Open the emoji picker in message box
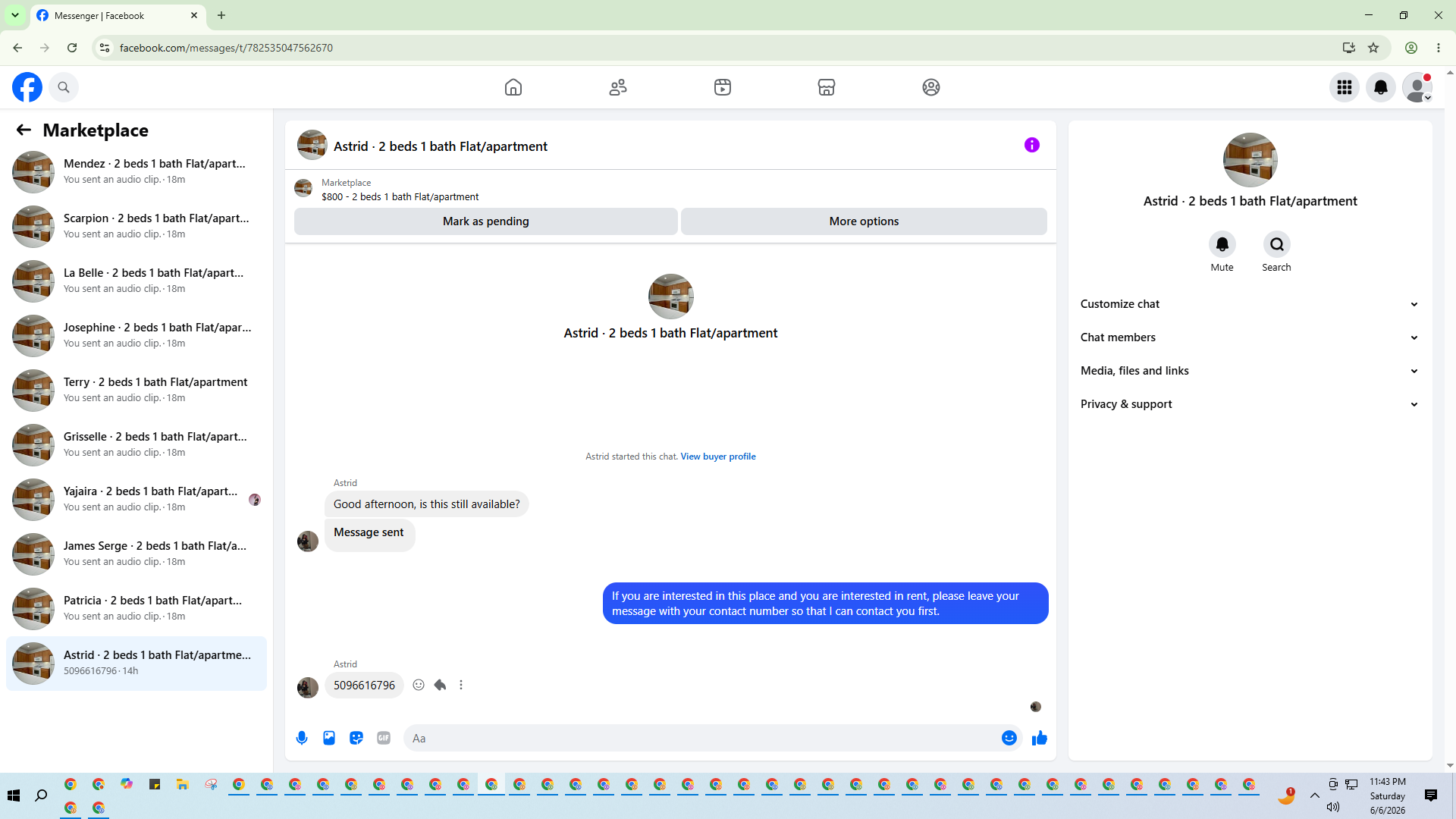 (x=1009, y=738)
